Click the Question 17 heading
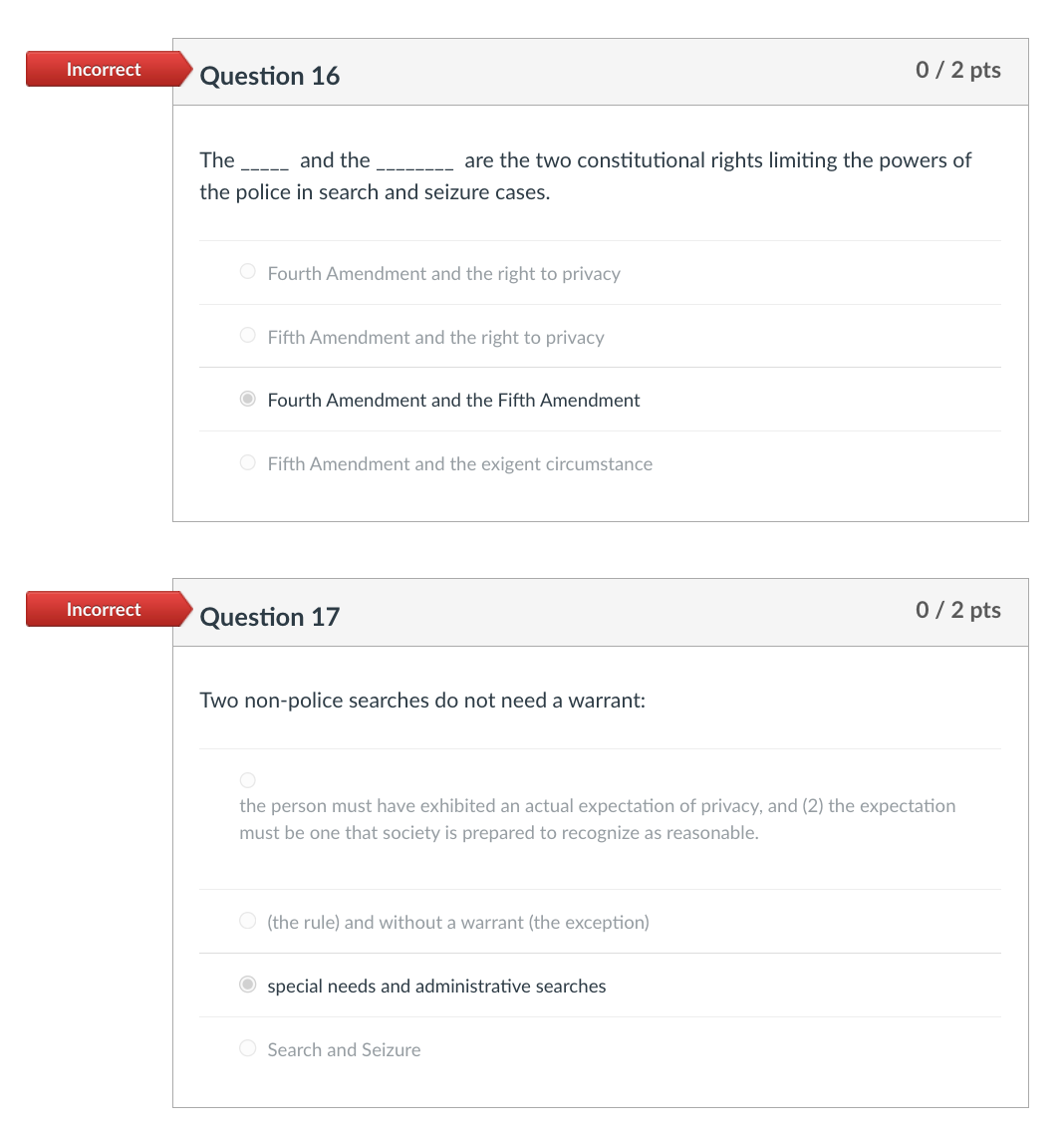 click(x=269, y=616)
